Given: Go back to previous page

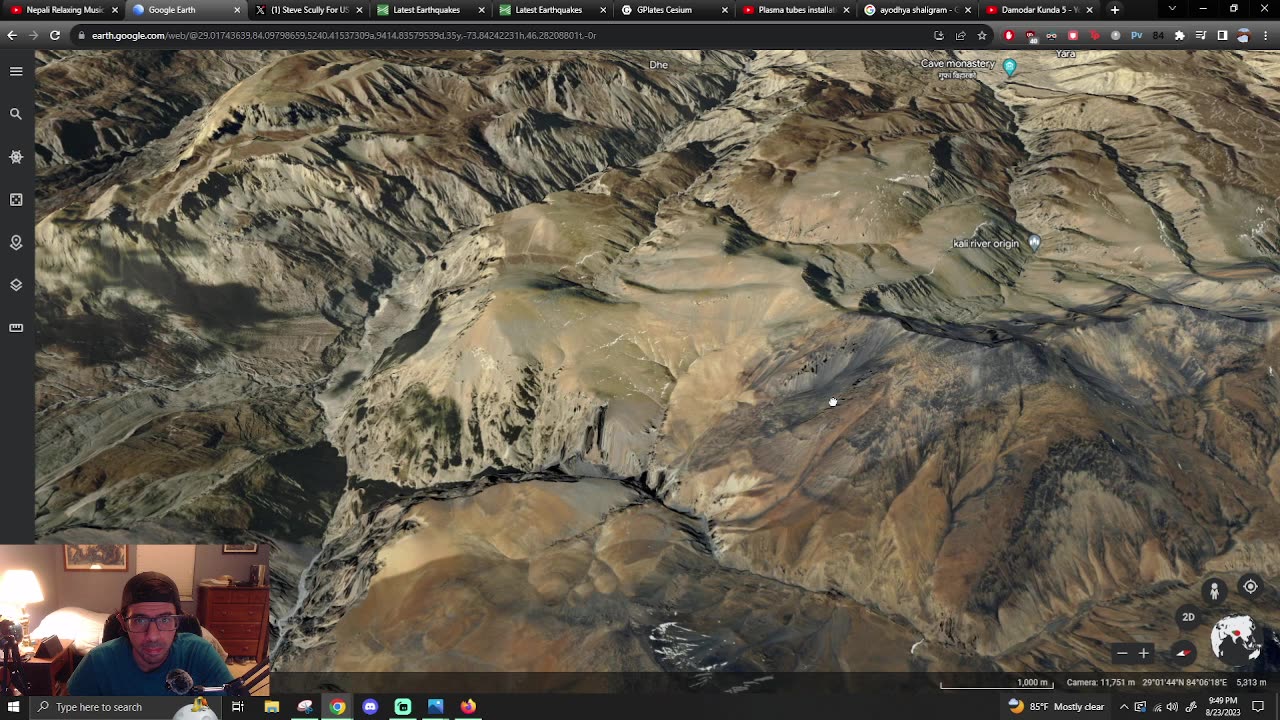Looking at the screenshot, I should 12,36.
